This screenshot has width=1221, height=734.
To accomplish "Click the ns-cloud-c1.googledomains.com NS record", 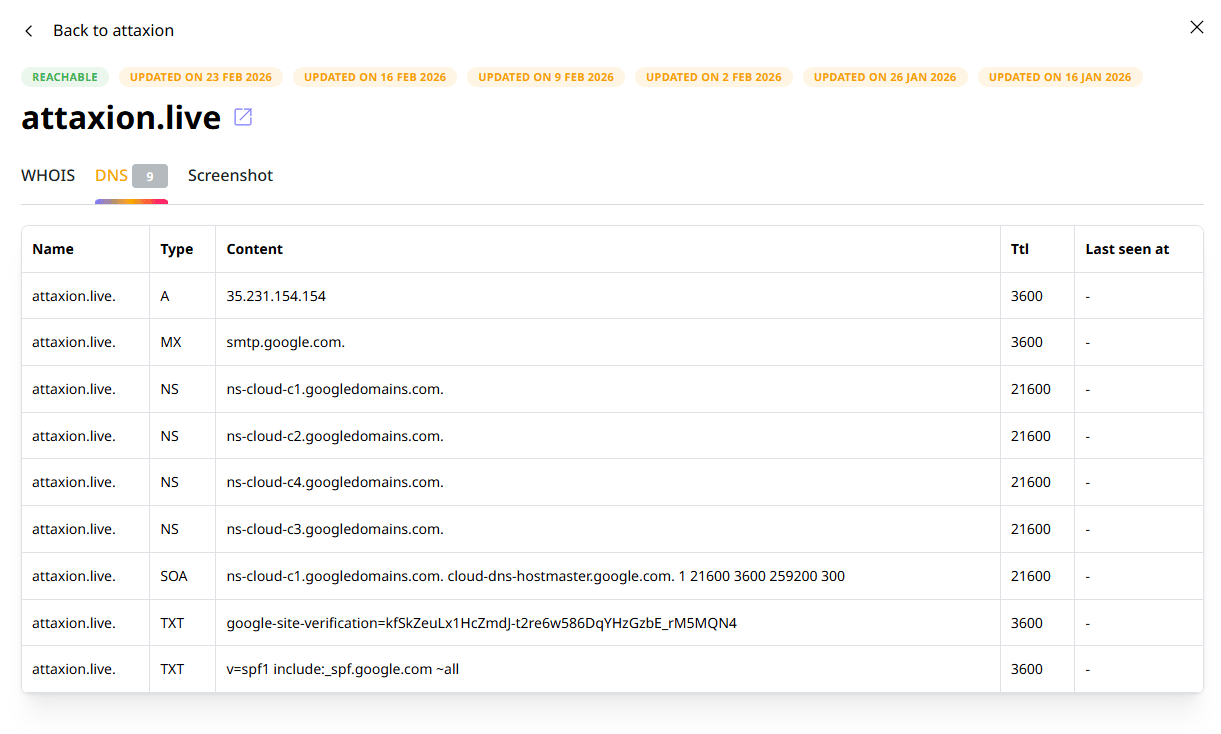I will click(334, 388).
